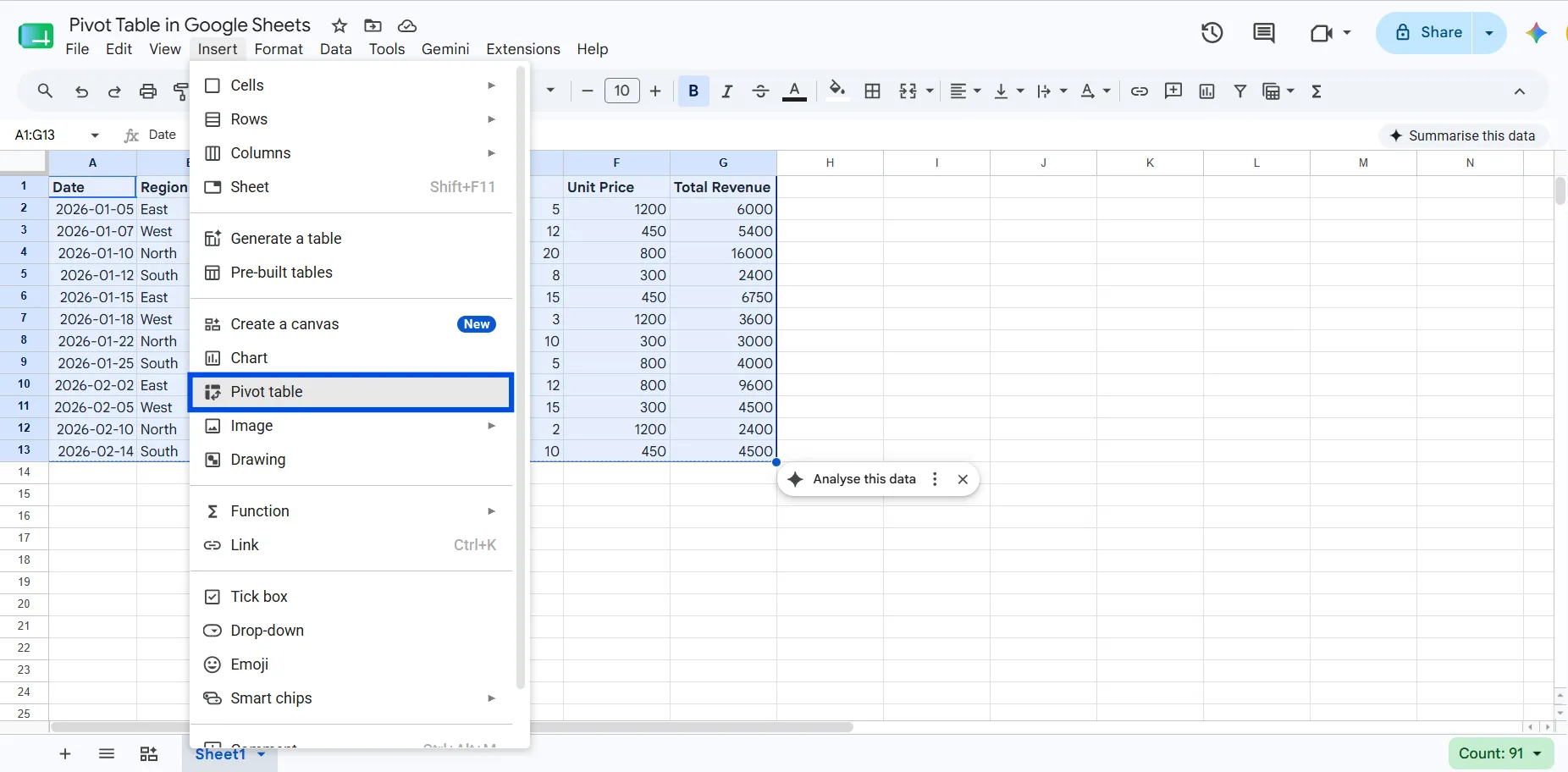Decrease font size with minus button
Screen dimensions: 1568x772
pyautogui.click(x=588, y=91)
